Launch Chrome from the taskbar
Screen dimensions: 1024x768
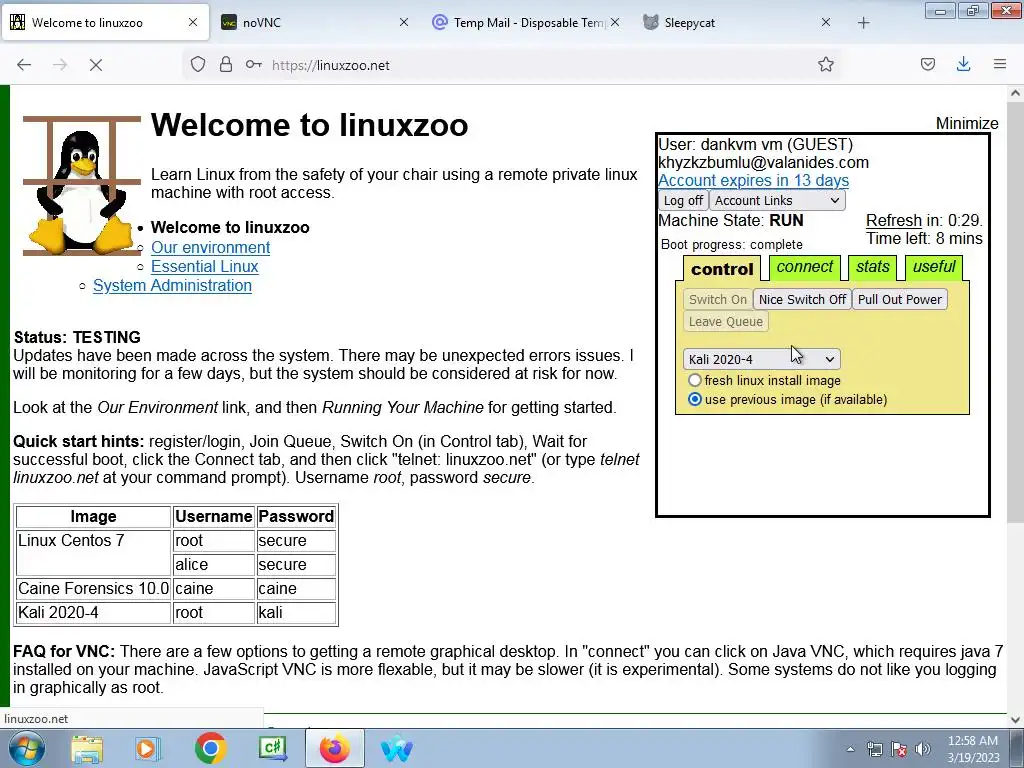[210, 749]
